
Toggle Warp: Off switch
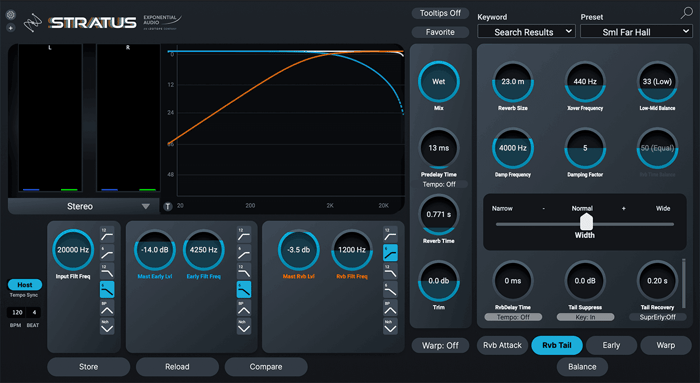[440, 345]
